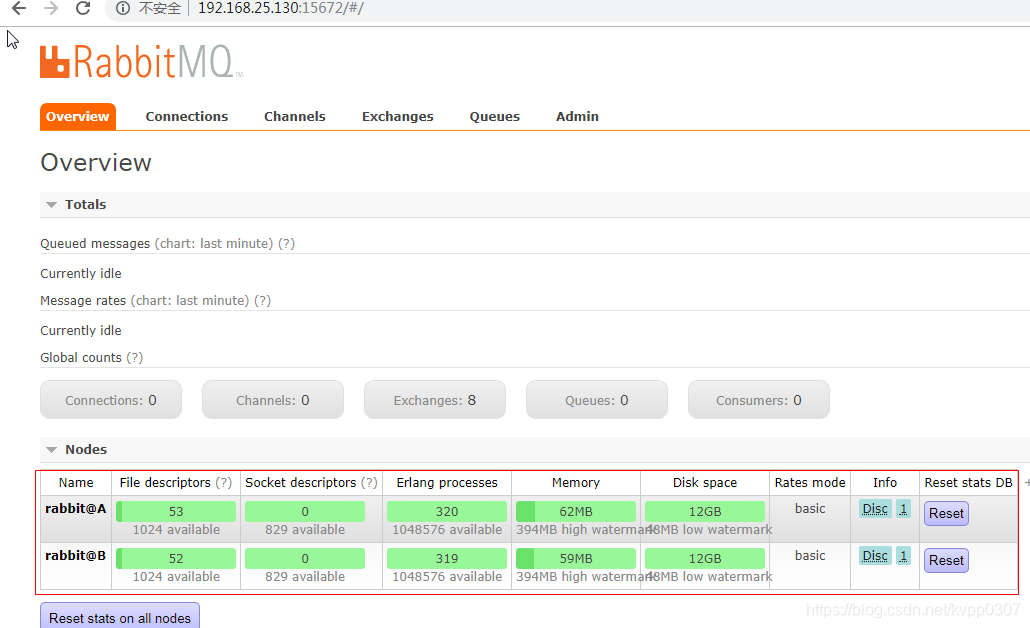Click rabbit@B disk space 12GB bar
The image size is (1030, 628).
point(705,558)
